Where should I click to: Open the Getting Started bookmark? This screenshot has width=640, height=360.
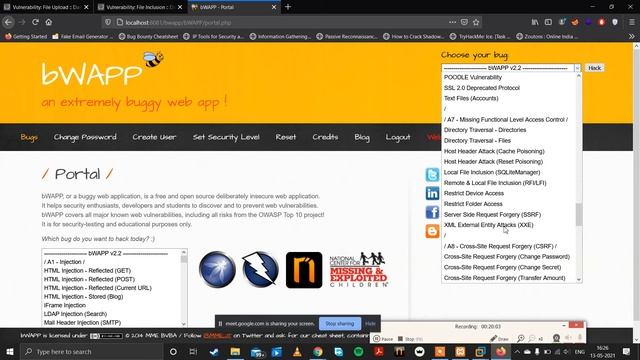pos(26,36)
